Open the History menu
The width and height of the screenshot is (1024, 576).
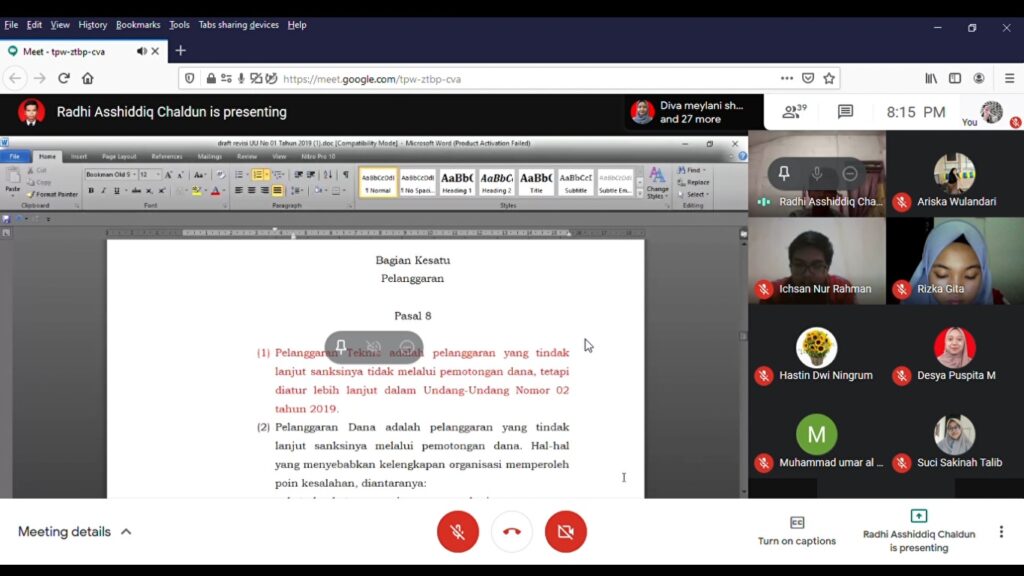click(92, 25)
